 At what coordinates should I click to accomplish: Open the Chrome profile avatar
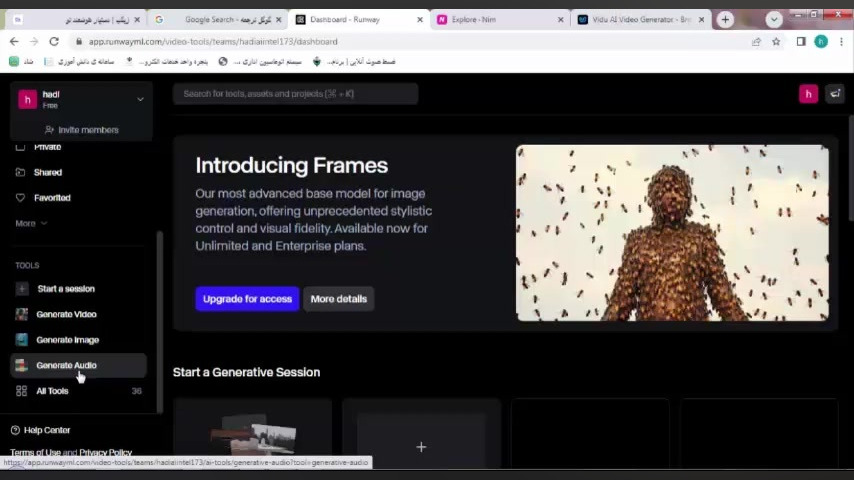[821, 41]
